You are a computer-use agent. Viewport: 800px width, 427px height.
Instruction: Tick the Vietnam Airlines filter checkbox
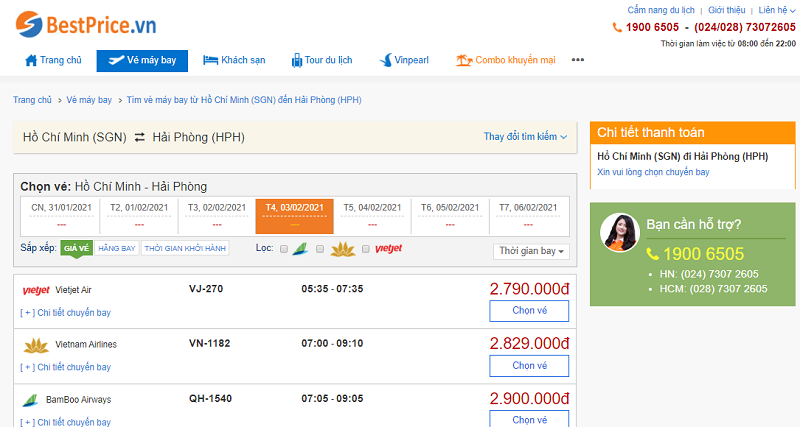click(320, 249)
